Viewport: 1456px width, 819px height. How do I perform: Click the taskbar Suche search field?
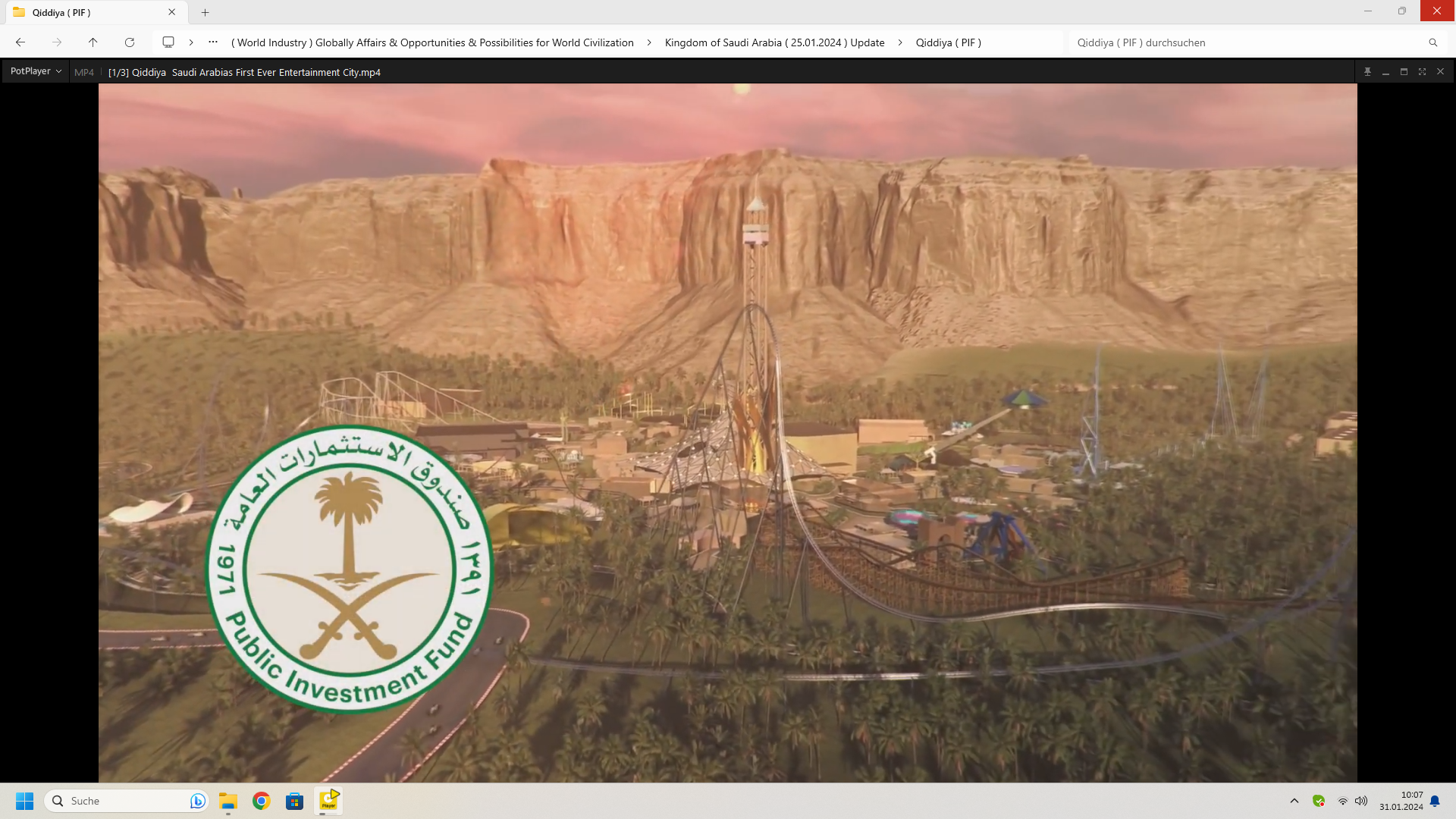coord(126,801)
